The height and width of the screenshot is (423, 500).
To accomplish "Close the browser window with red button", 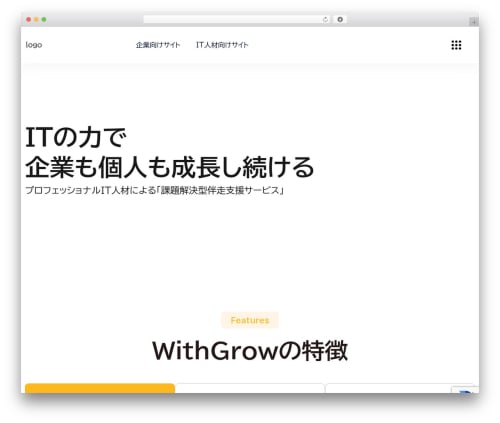I will point(29,20).
